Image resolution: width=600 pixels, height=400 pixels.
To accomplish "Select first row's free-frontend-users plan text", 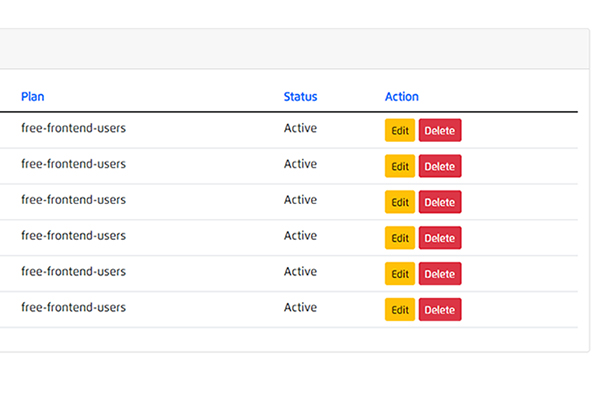I will point(73,128).
